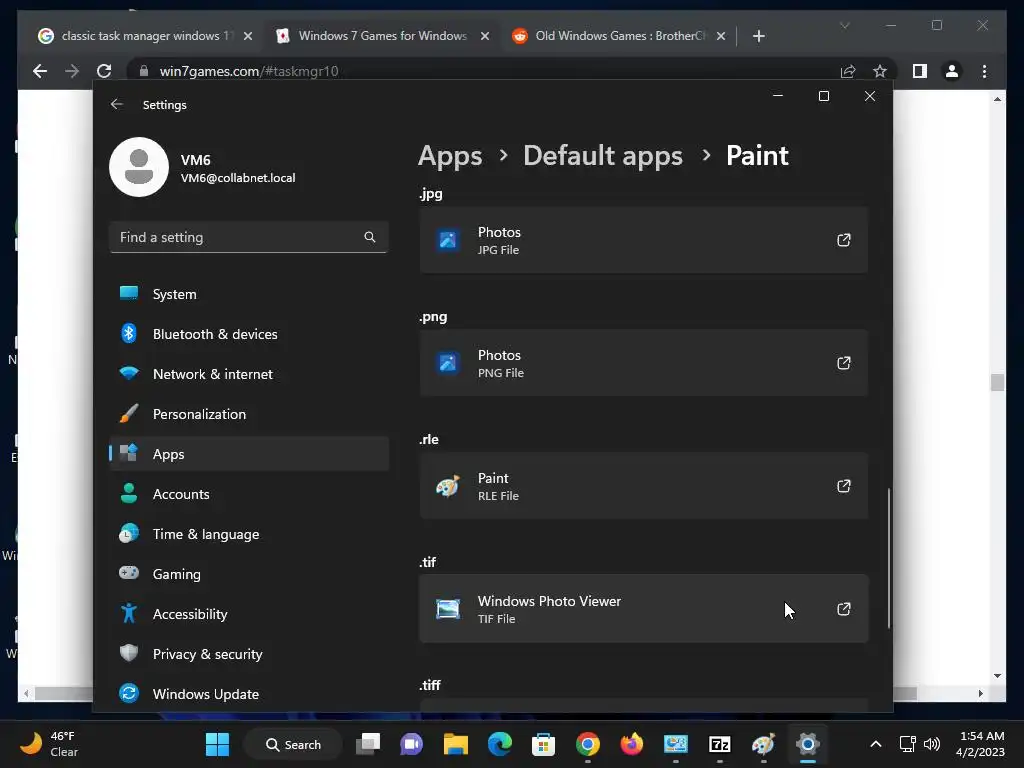Open Chrome's profile avatar button
1024x768 pixels.
click(x=952, y=71)
